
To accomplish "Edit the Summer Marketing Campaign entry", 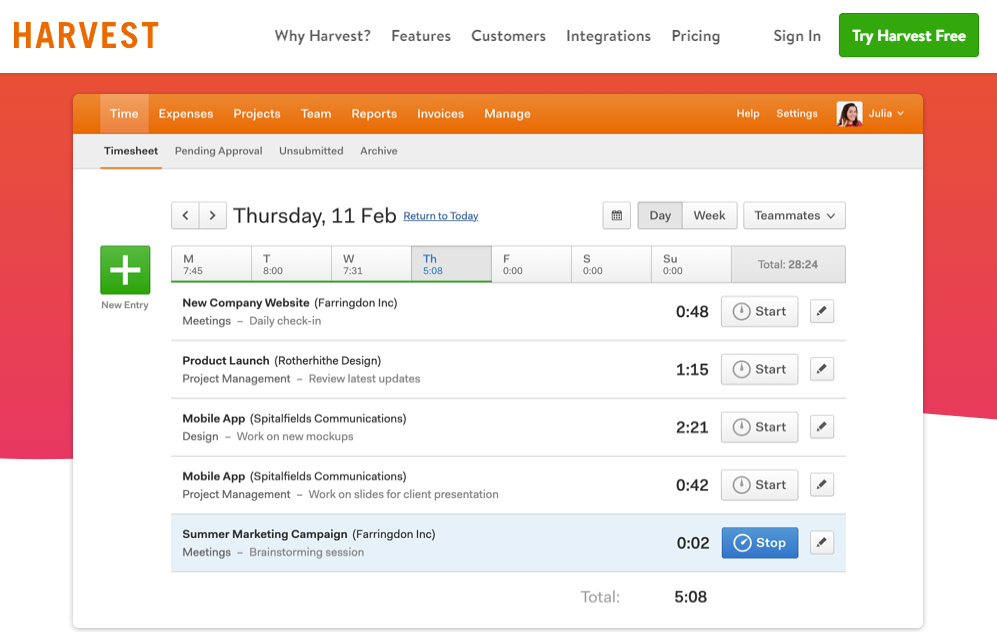I will click(821, 543).
